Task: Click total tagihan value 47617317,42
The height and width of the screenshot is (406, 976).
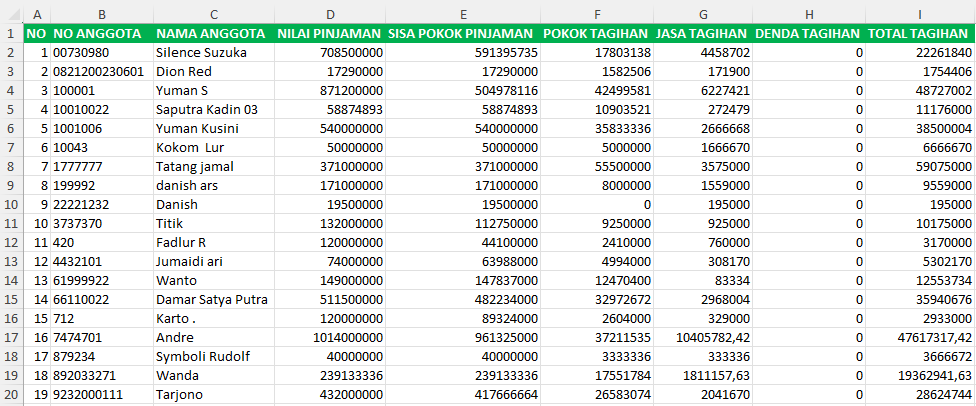Action: (920, 338)
